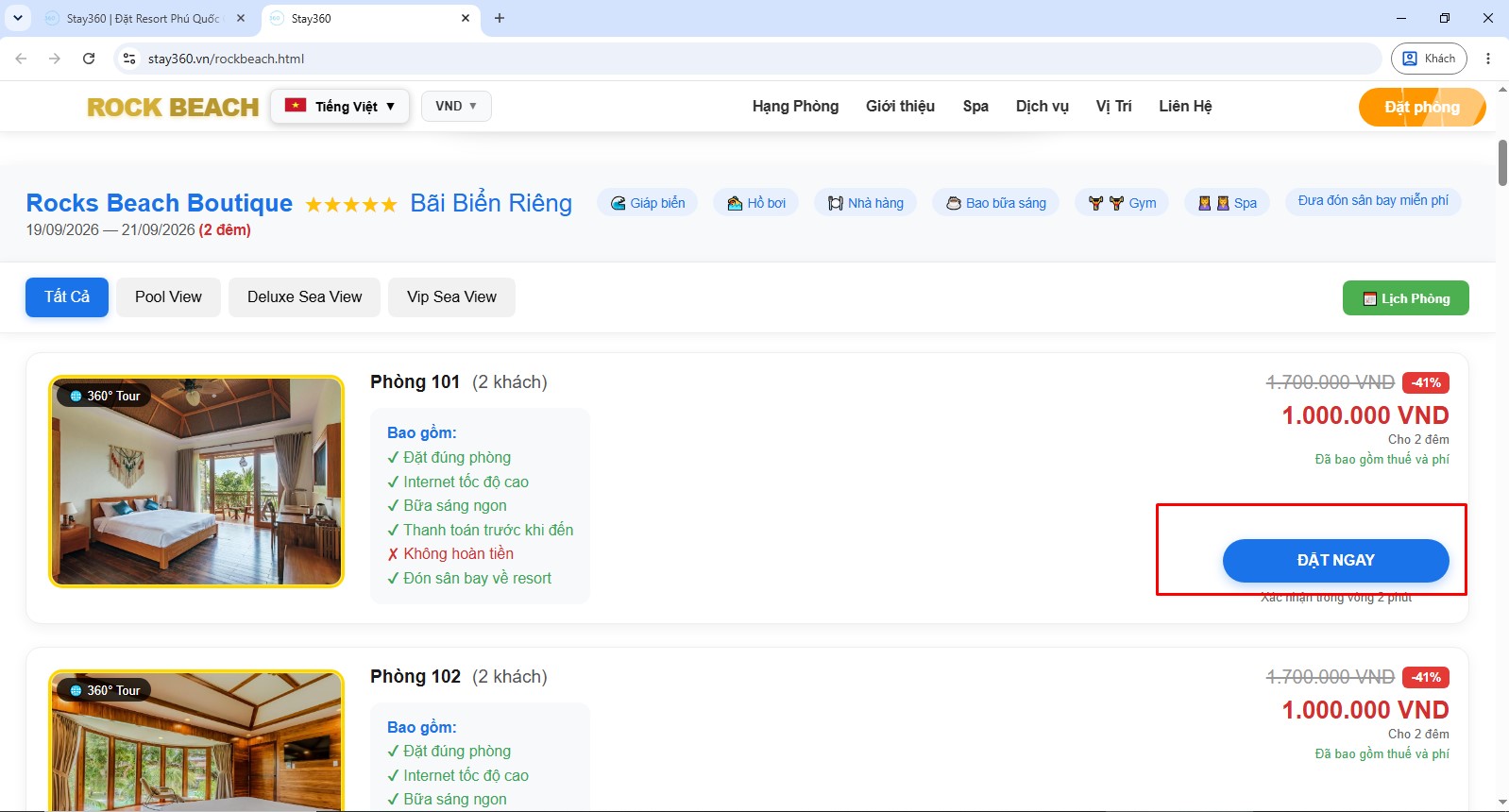
Task: Open the Hạng Phòng menu item
Action: pos(795,107)
